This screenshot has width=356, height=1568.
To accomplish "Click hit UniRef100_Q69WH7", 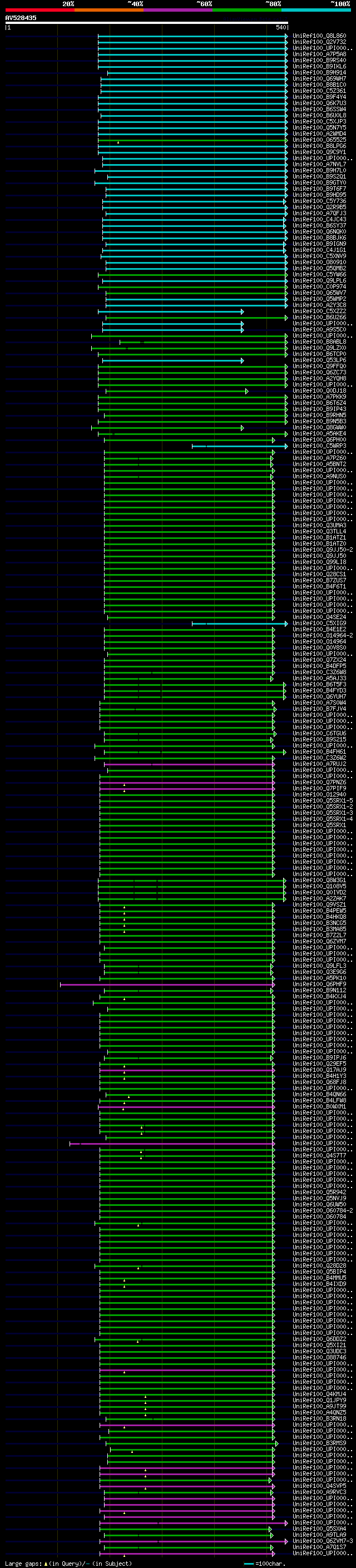I will click(319, 78).
